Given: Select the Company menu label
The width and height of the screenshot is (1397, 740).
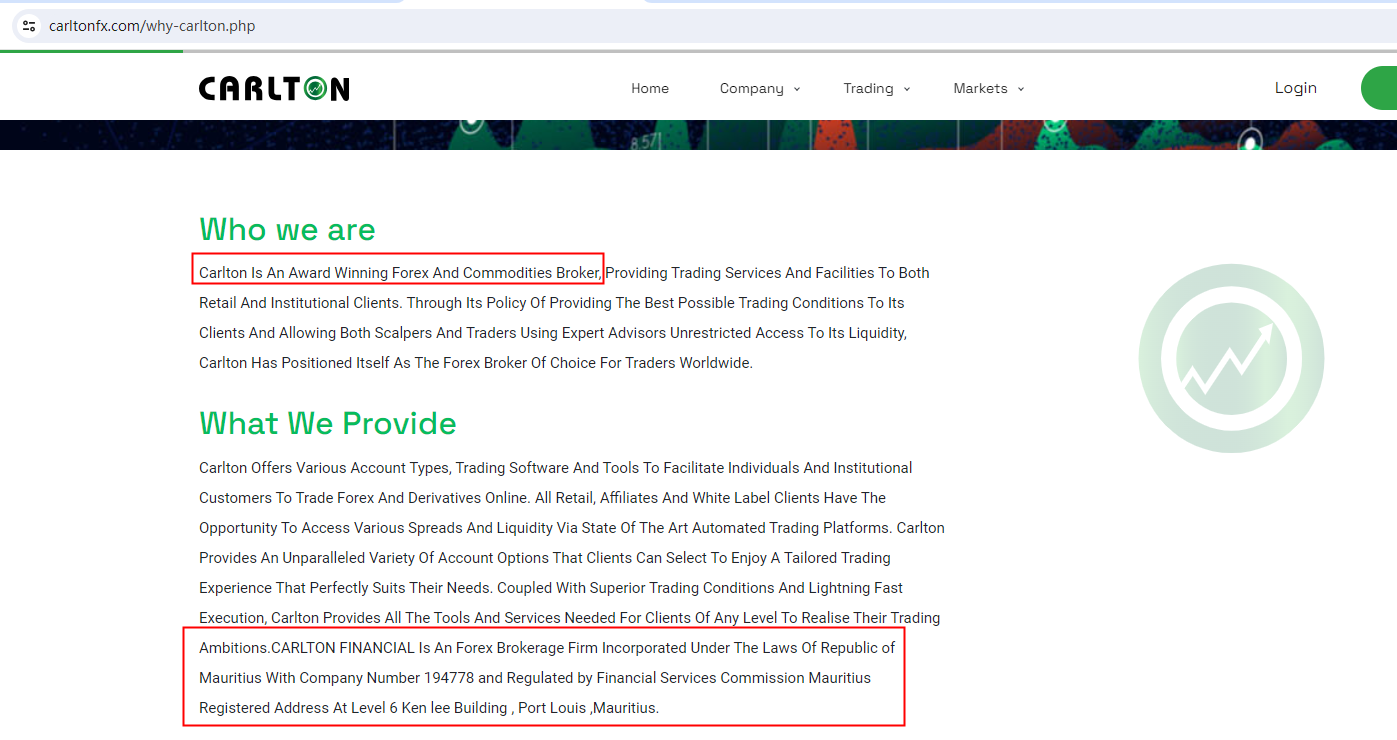Looking at the screenshot, I should pyautogui.click(x=751, y=89).
